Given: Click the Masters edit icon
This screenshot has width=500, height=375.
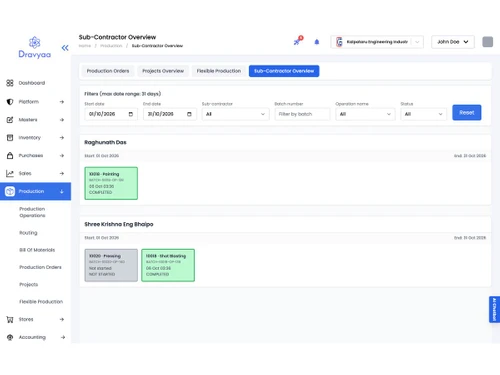Looking at the screenshot, I should coord(10,120).
